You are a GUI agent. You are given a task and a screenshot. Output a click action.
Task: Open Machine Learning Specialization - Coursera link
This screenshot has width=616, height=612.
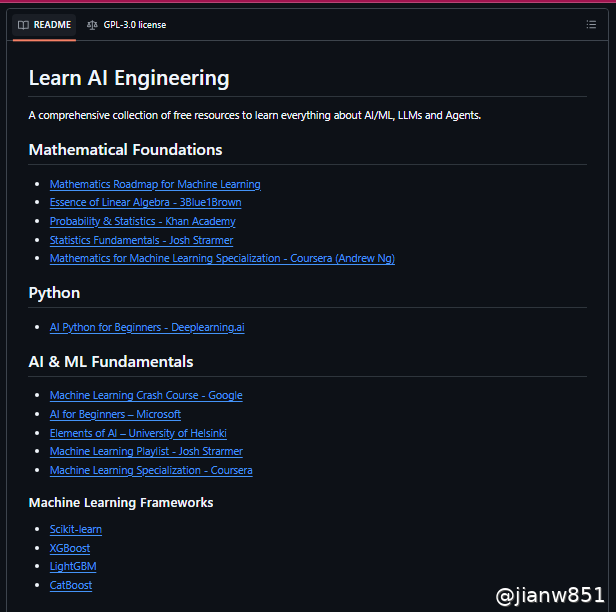(151, 470)
